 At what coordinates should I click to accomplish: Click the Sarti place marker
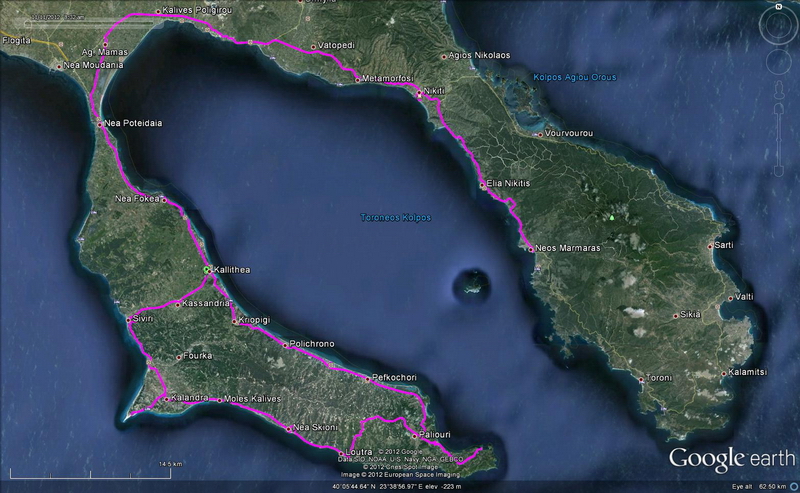pos(710,246)
